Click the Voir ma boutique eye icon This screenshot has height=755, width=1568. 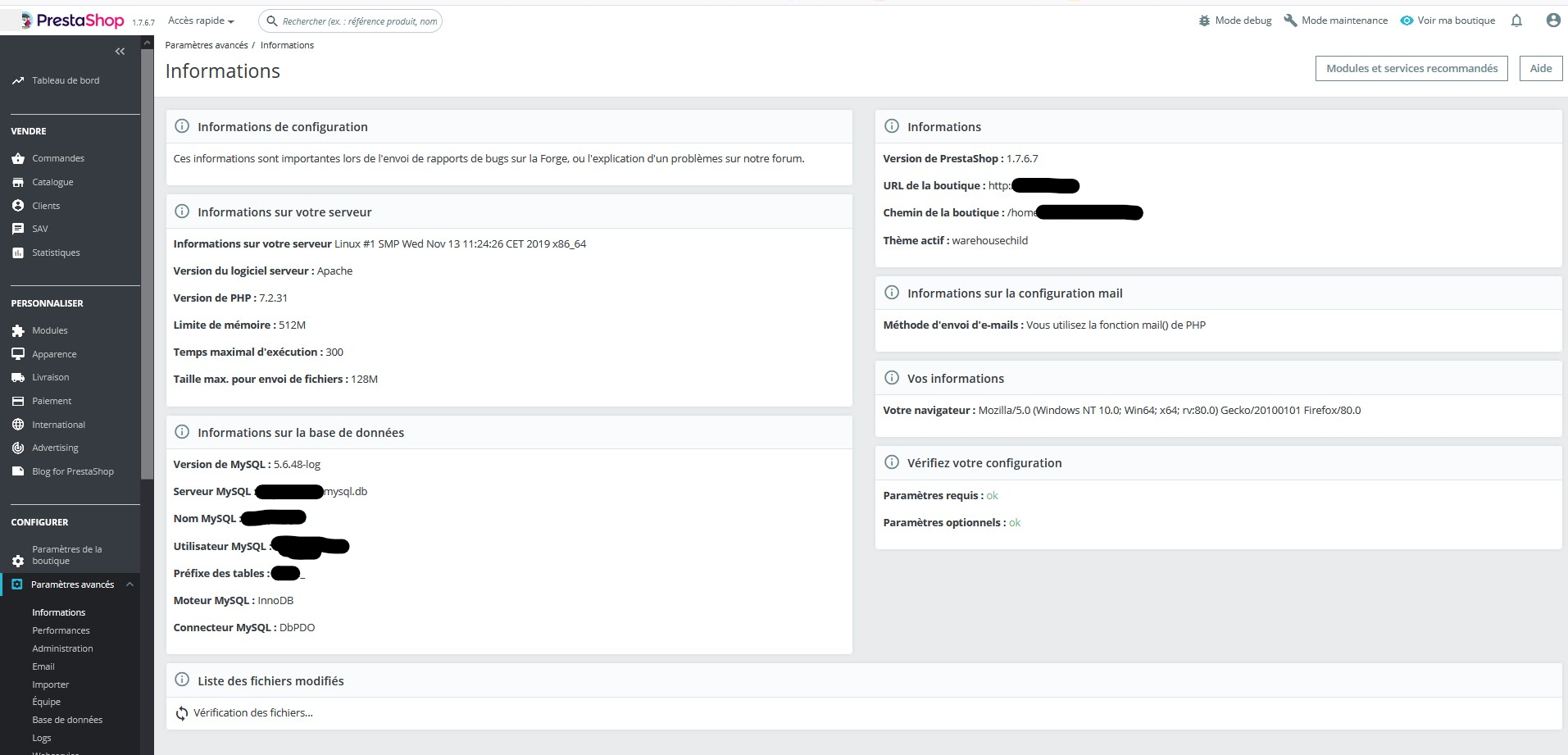coord(1407,20)
